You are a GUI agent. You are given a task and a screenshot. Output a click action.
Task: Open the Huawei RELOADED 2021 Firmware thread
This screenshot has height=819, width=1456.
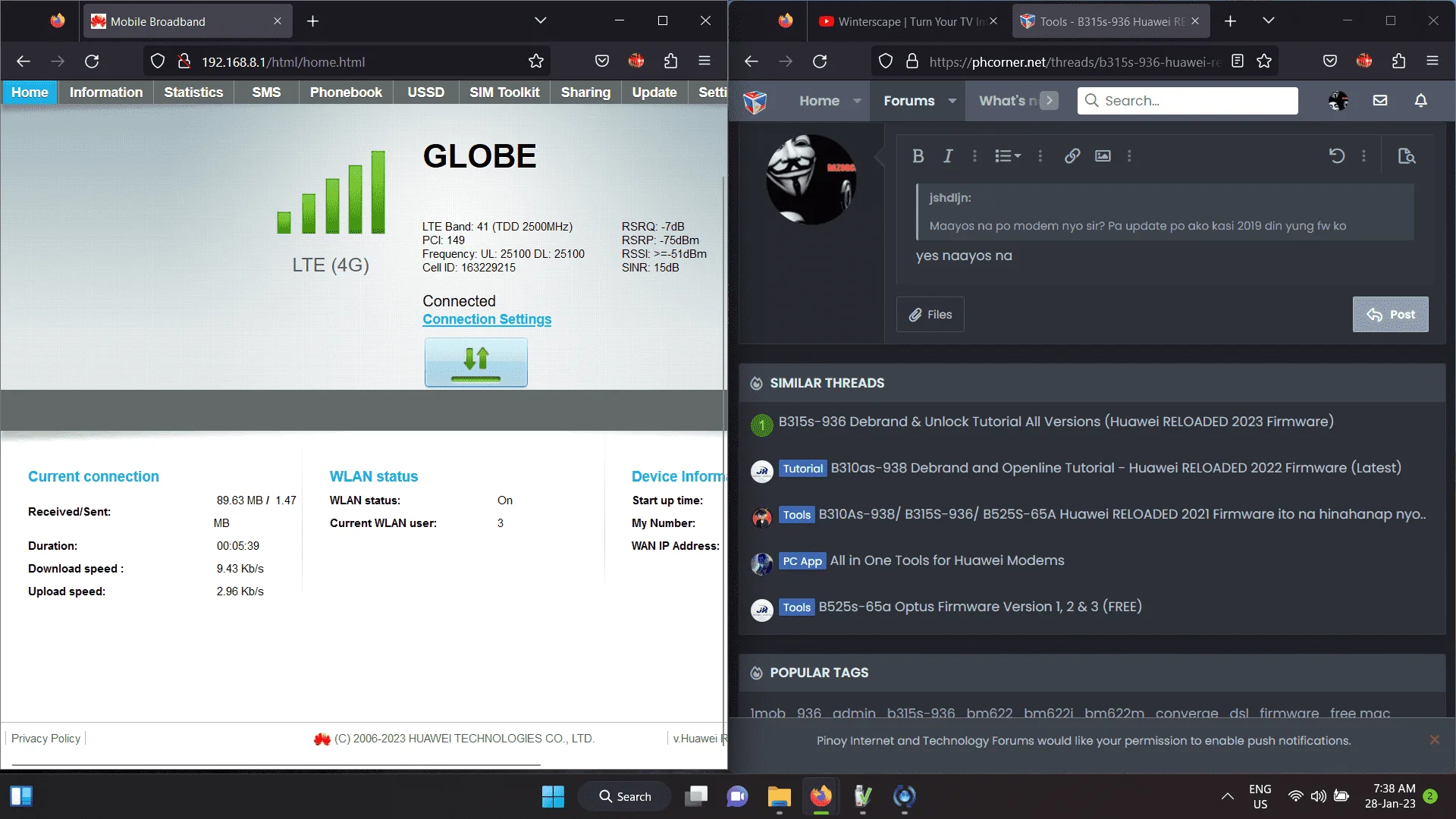(x=1122, y=514)
